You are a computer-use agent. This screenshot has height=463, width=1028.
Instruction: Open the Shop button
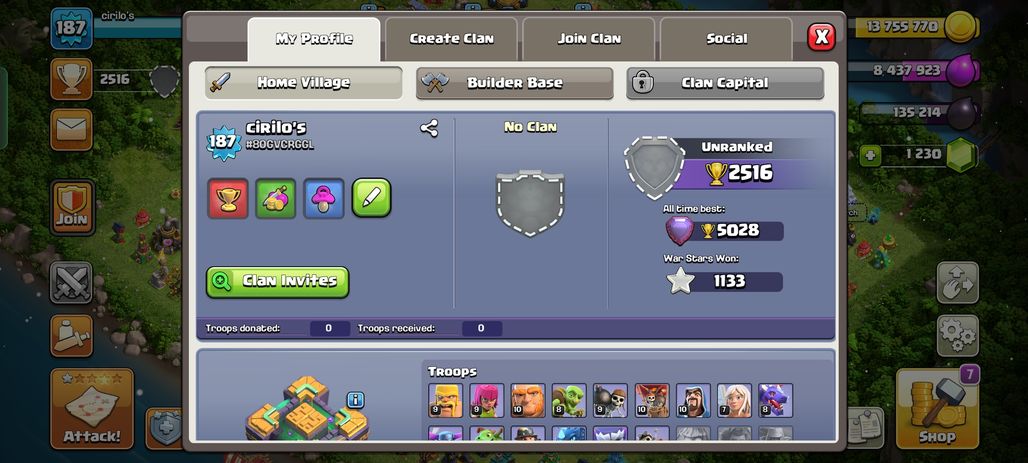click(938, 408)
